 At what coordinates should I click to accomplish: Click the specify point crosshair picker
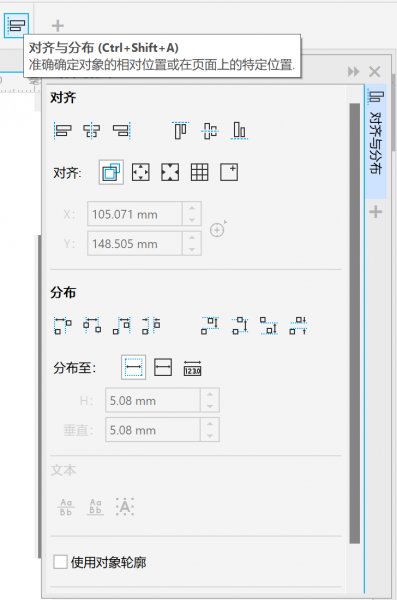pos(218,229)
